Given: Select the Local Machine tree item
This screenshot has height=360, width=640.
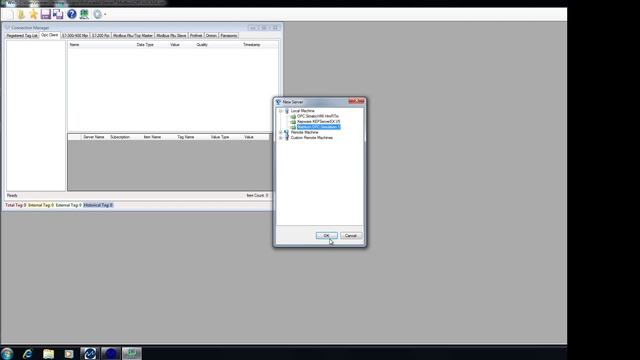Looking at the screenshot, I should tap(302, 111).
